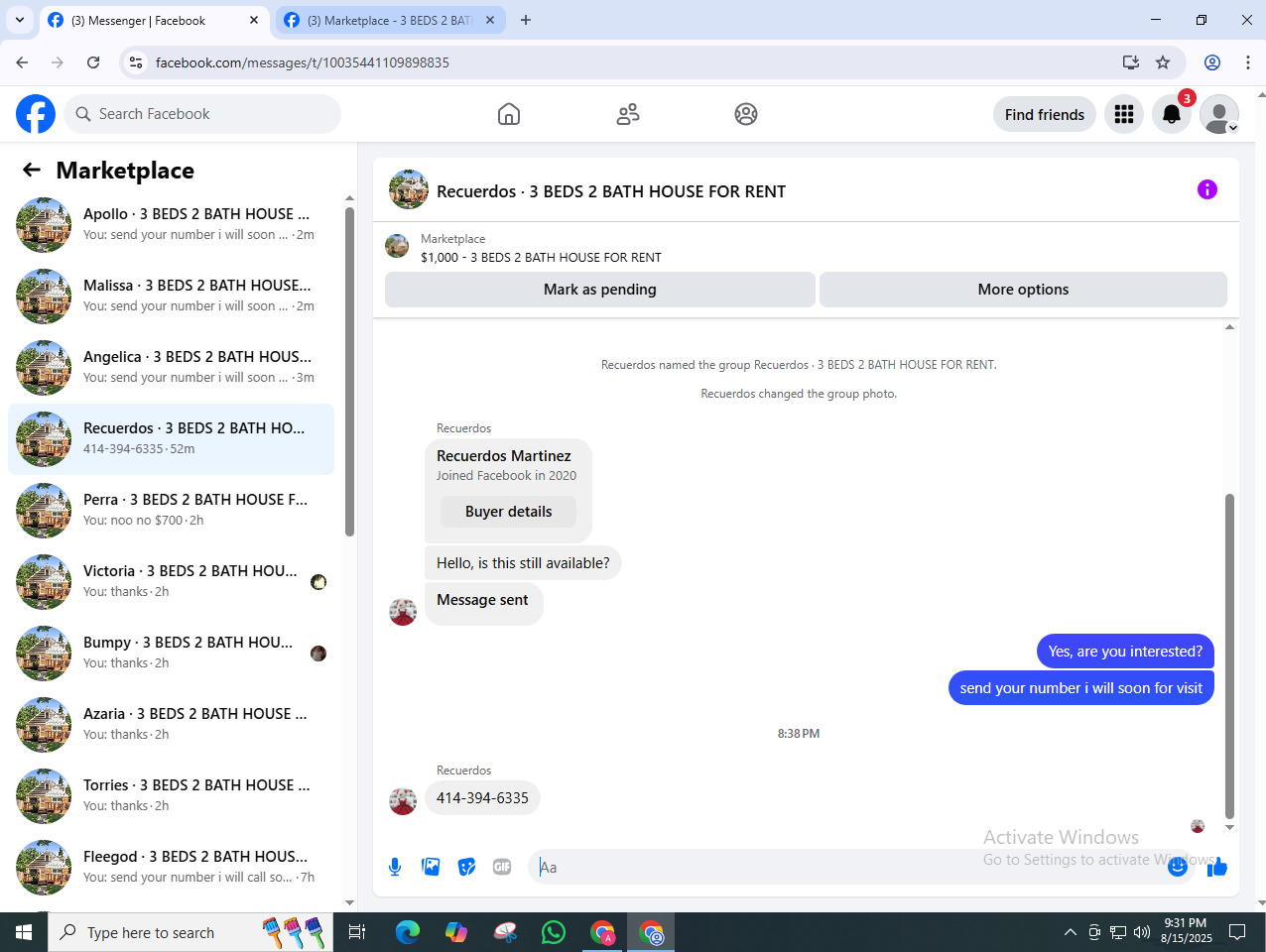Open clock showing 9:31 PM
The height and width of the screenshot is (952, 1266).
click(1186, 930)
